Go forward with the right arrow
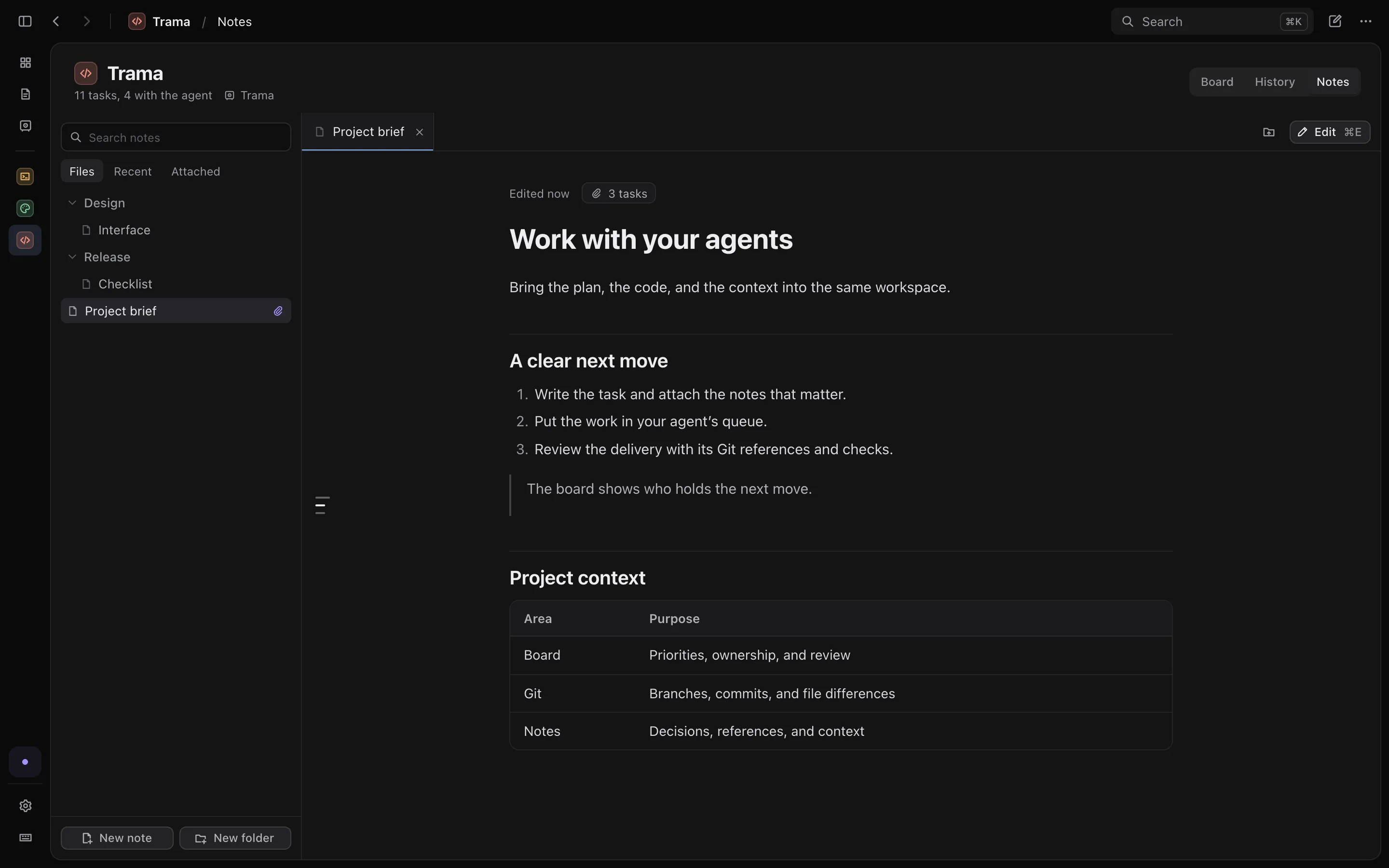Viewport: 1389px width, 868px height. [x=87, y=21]
